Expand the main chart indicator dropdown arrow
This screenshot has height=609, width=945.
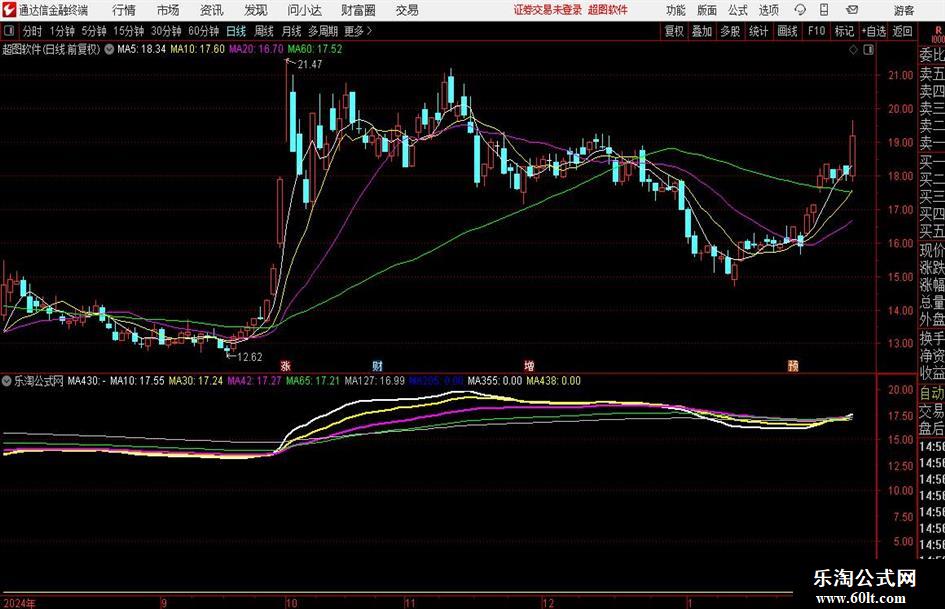109,49
